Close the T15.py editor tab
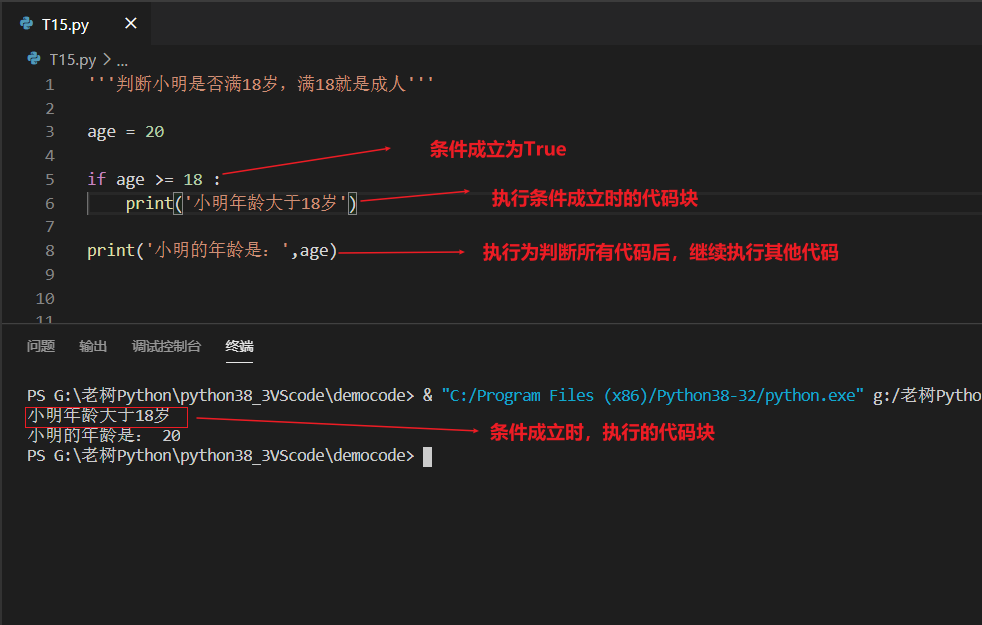982x625 pixels. click(130, 23)
